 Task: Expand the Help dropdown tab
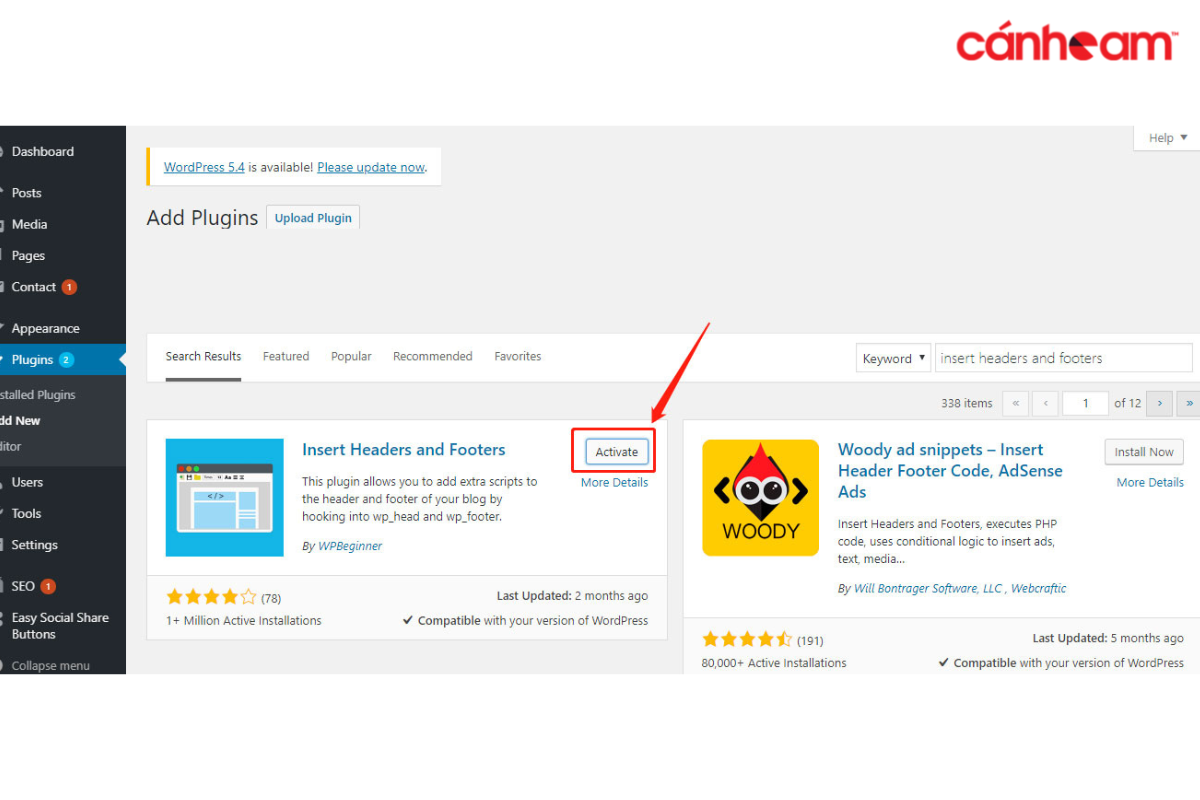click(1168, 138)
